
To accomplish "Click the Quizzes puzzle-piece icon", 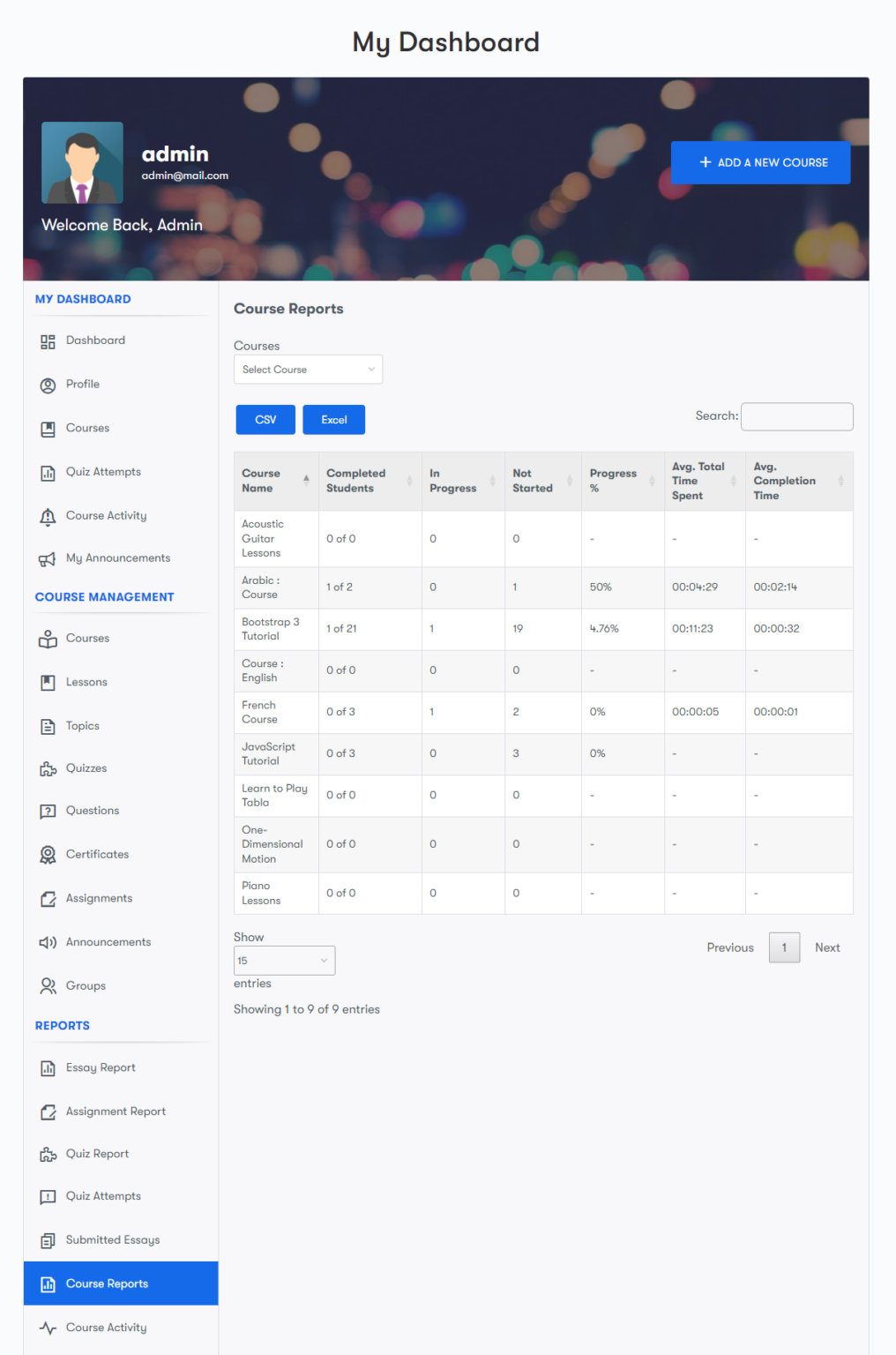I will 48,767.
